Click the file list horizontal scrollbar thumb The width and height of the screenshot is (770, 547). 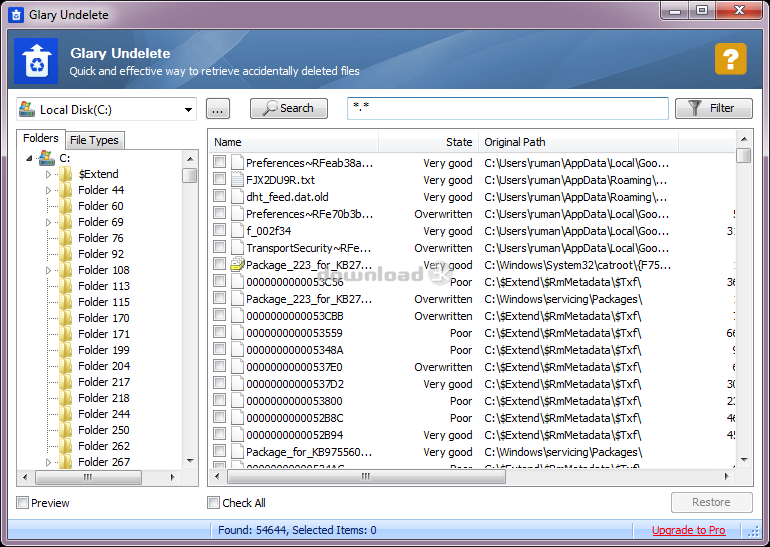coord(366,476)
